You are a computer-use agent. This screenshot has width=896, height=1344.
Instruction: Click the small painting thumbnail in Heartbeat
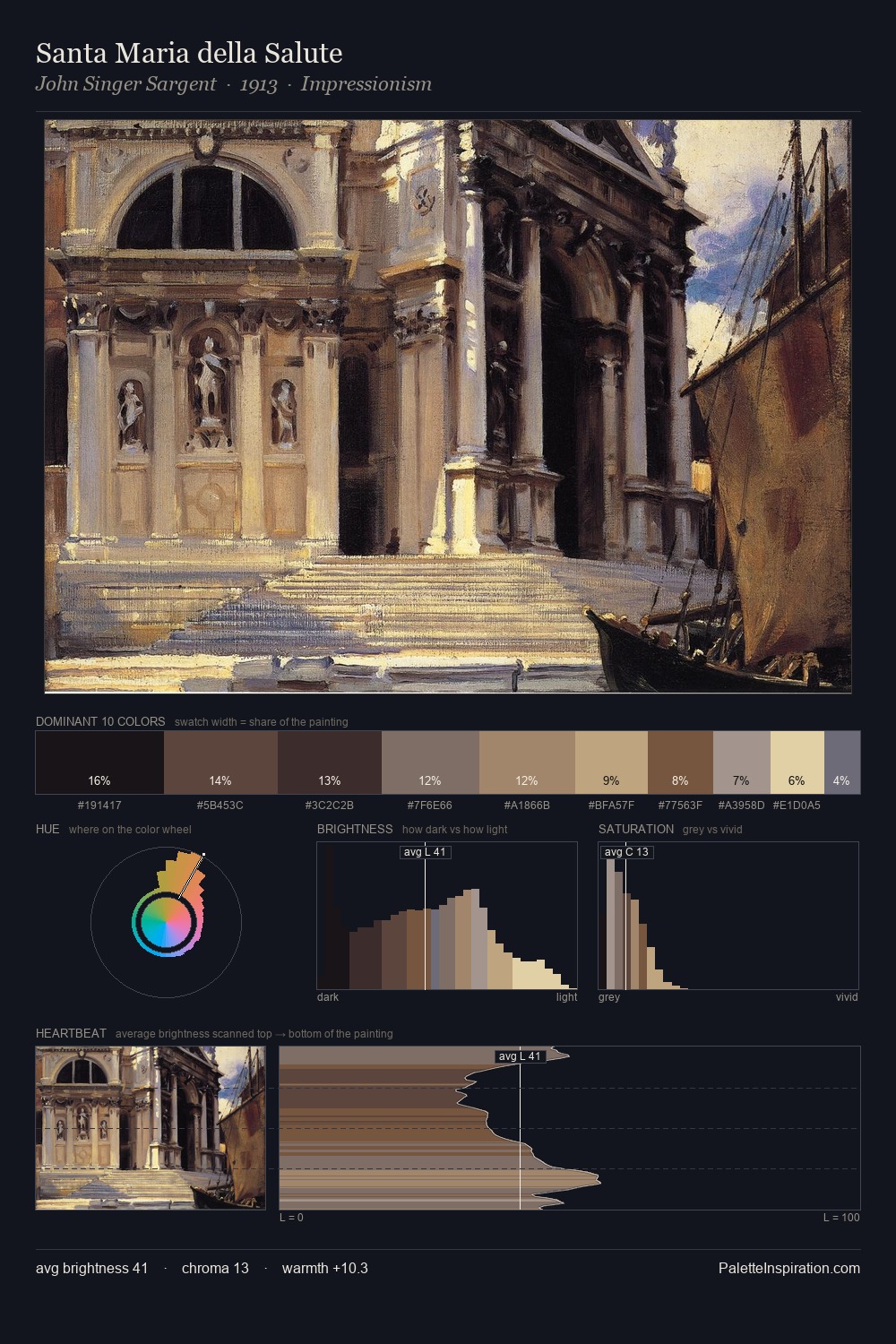click(151, 1128)
